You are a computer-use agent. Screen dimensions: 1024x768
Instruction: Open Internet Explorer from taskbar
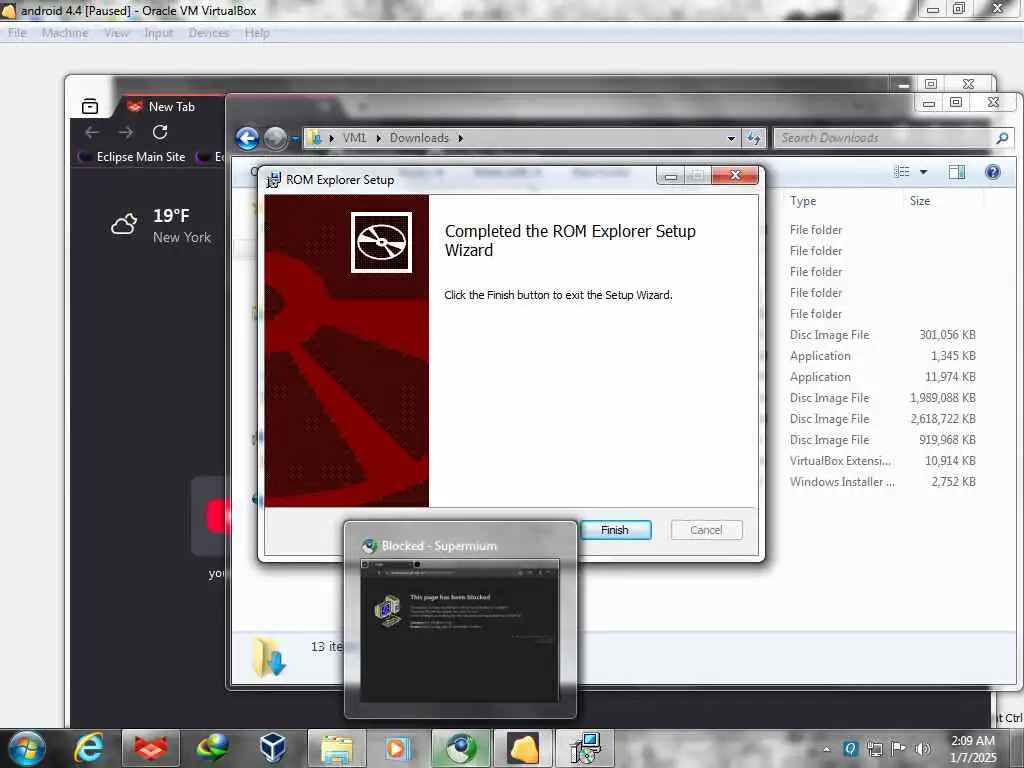(88, 748)
